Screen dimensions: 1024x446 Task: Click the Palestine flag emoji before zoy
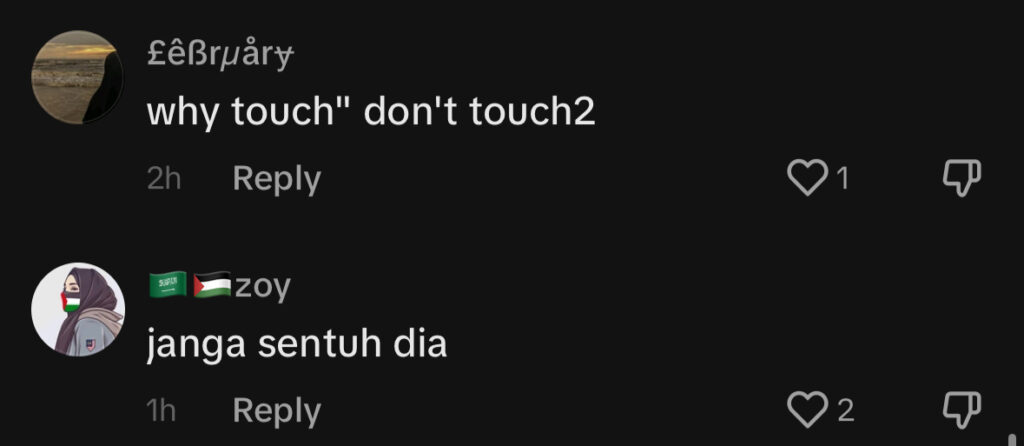tap(212, 285)
